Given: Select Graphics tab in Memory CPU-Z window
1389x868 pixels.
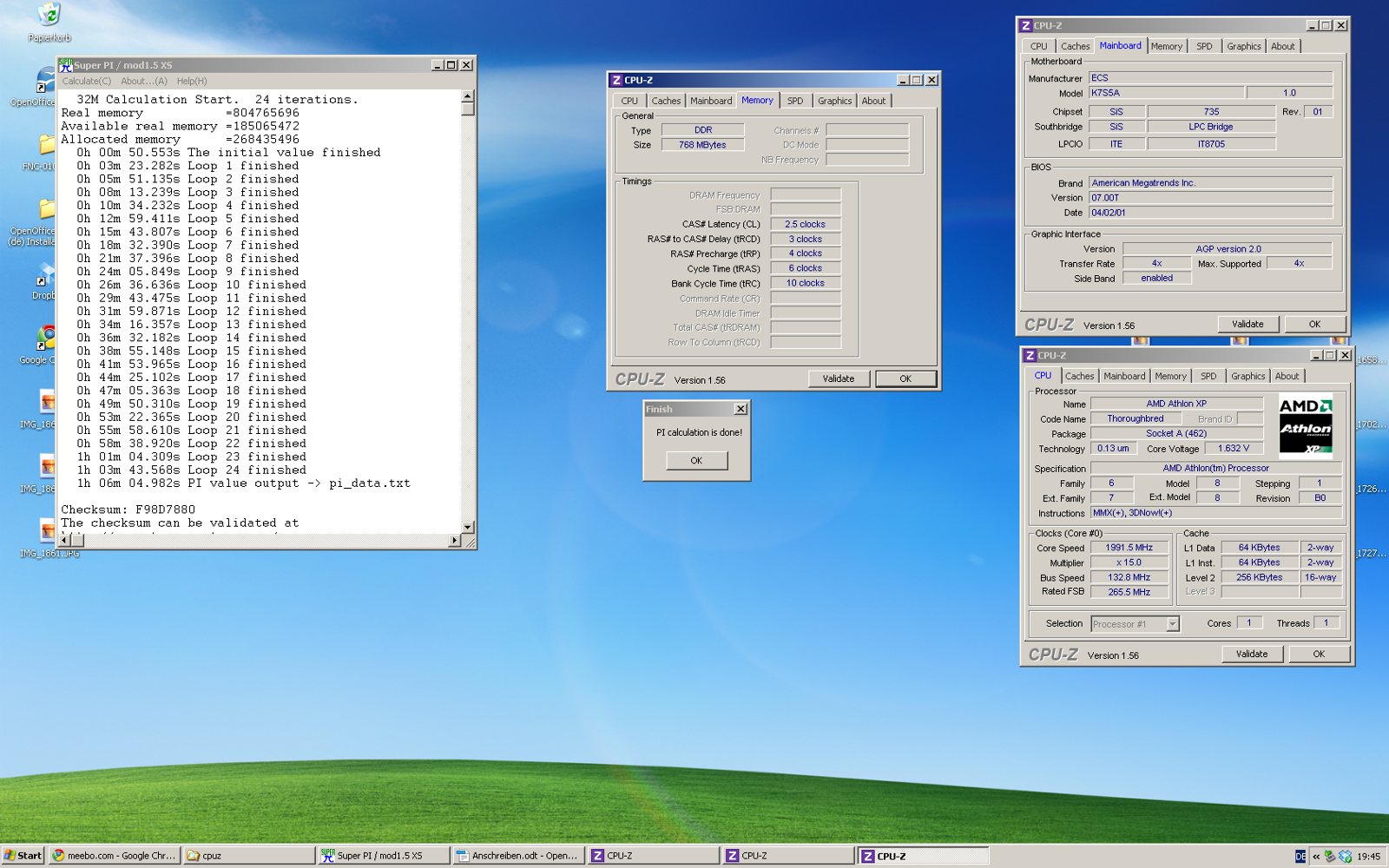Looking at the screenshot, I should [x=834, y=102].
